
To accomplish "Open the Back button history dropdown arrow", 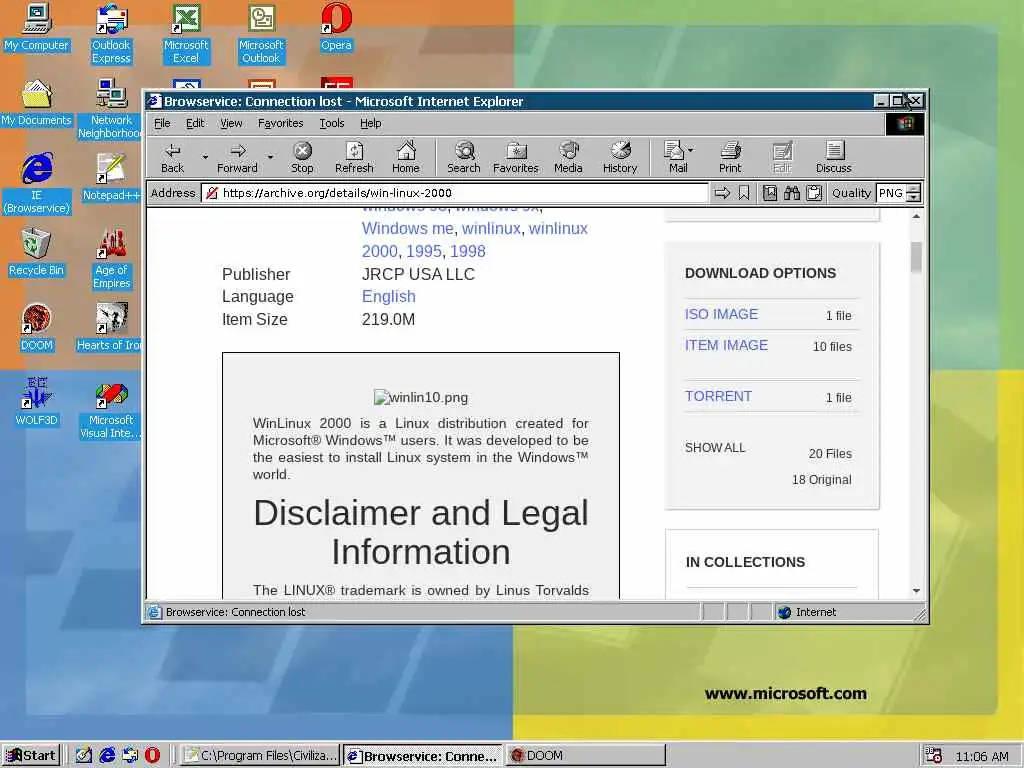I will [205, 157].
